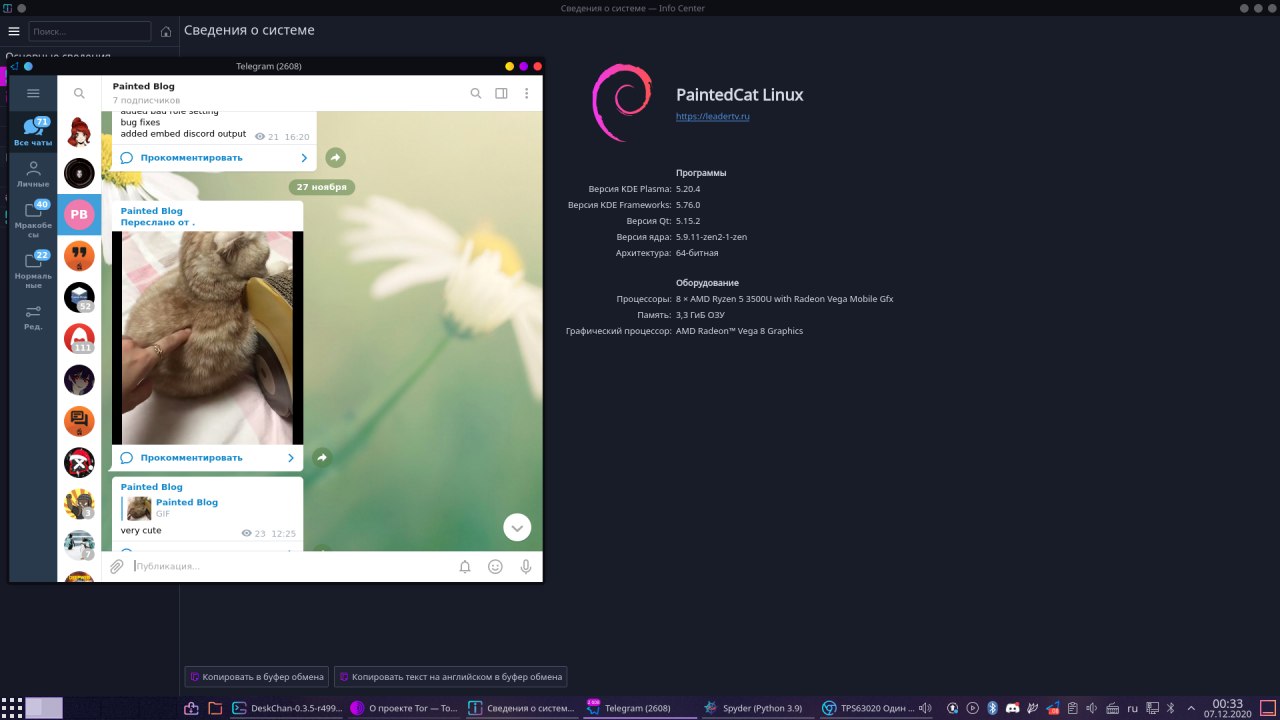Click the '27 ноября' date badge
The height and width of the screenshot is (720, 1280).
pos(322,187)
